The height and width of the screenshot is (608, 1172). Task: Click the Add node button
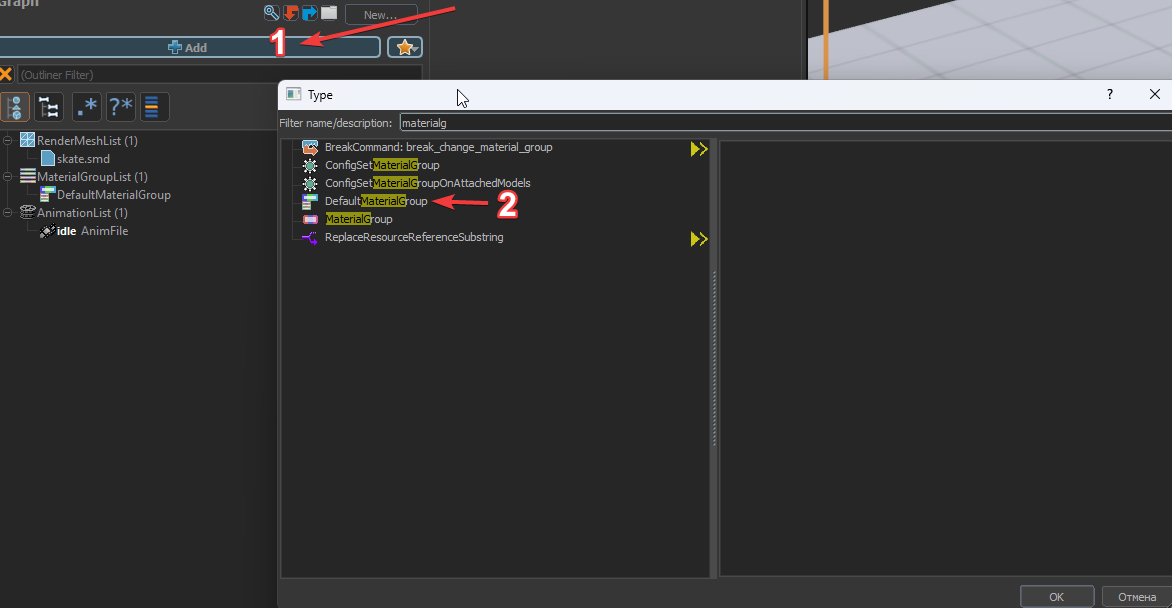click(x=187, y=47)
